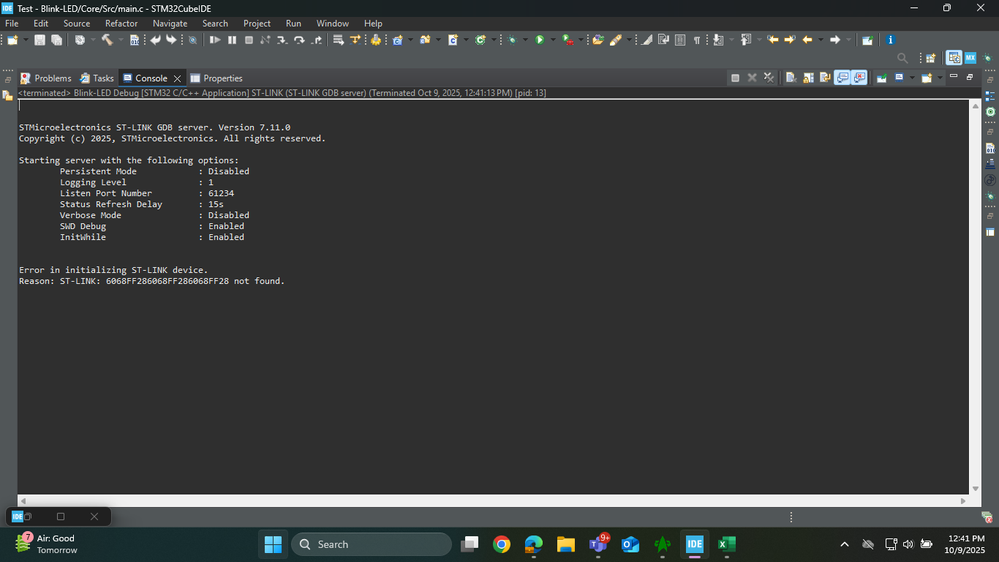Toggle the active C/C++ perspective button
The image size is (999, 562).
pos(954,58)
